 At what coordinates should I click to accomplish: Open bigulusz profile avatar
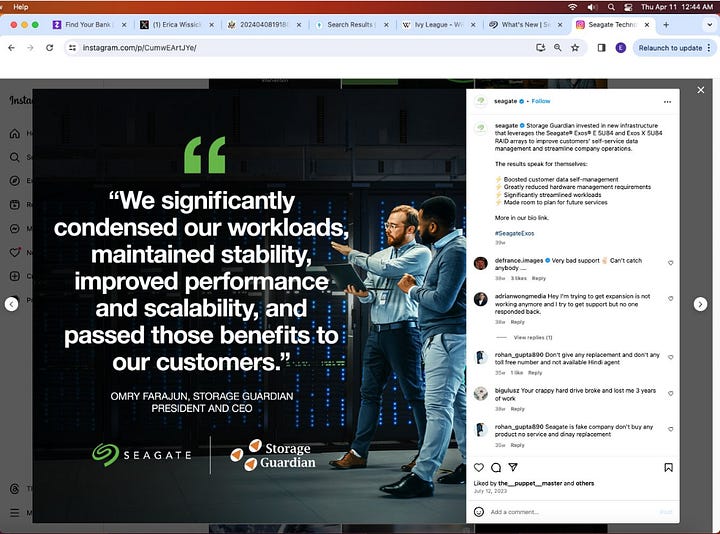pos(481,394)
